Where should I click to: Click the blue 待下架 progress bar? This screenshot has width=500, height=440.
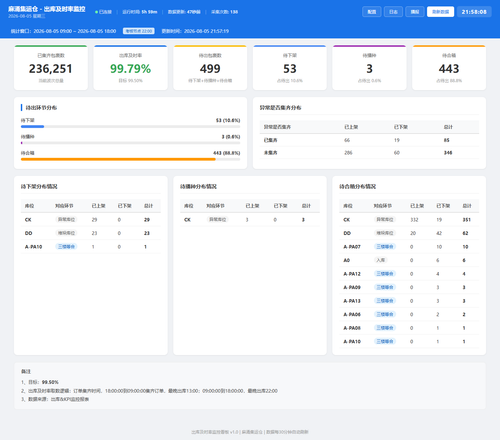point(32,127)
